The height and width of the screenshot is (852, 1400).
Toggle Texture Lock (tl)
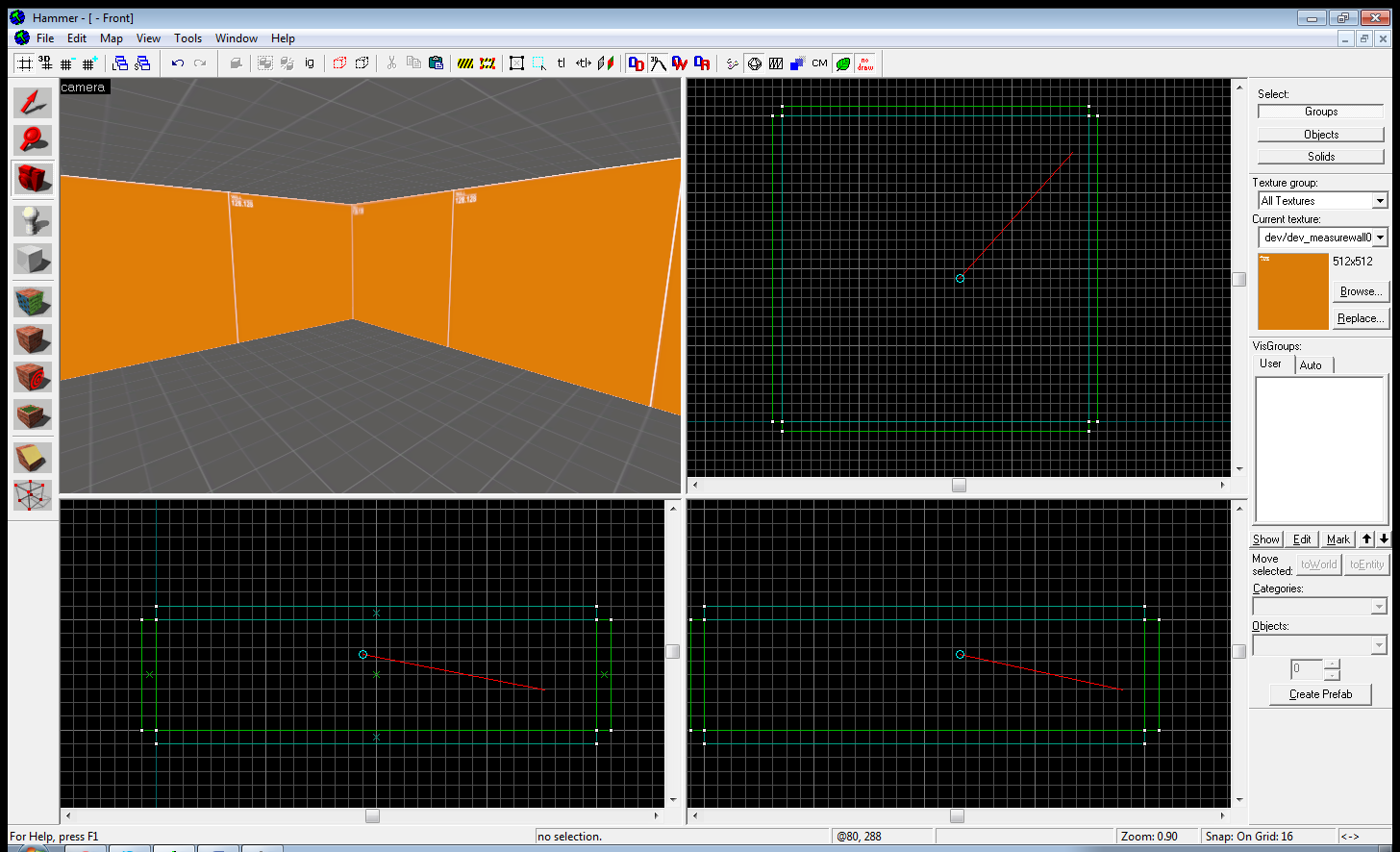[561, 63]
